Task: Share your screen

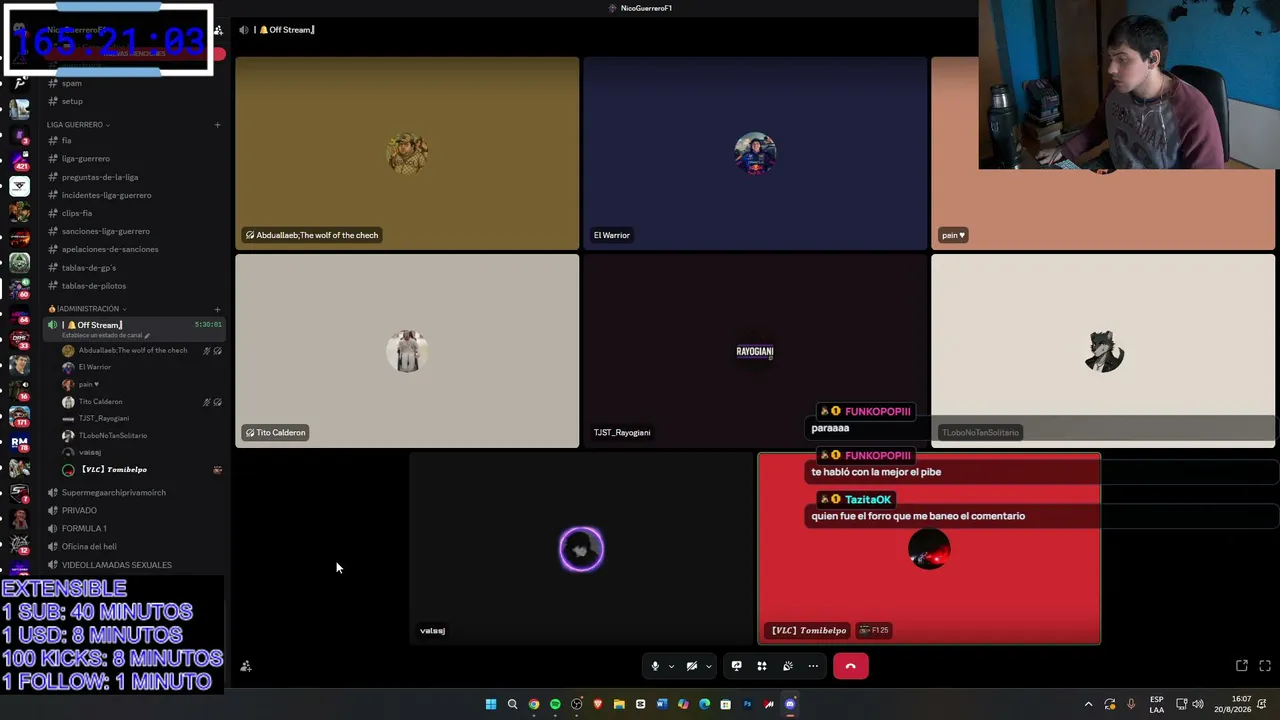Action: pos(737,666)
